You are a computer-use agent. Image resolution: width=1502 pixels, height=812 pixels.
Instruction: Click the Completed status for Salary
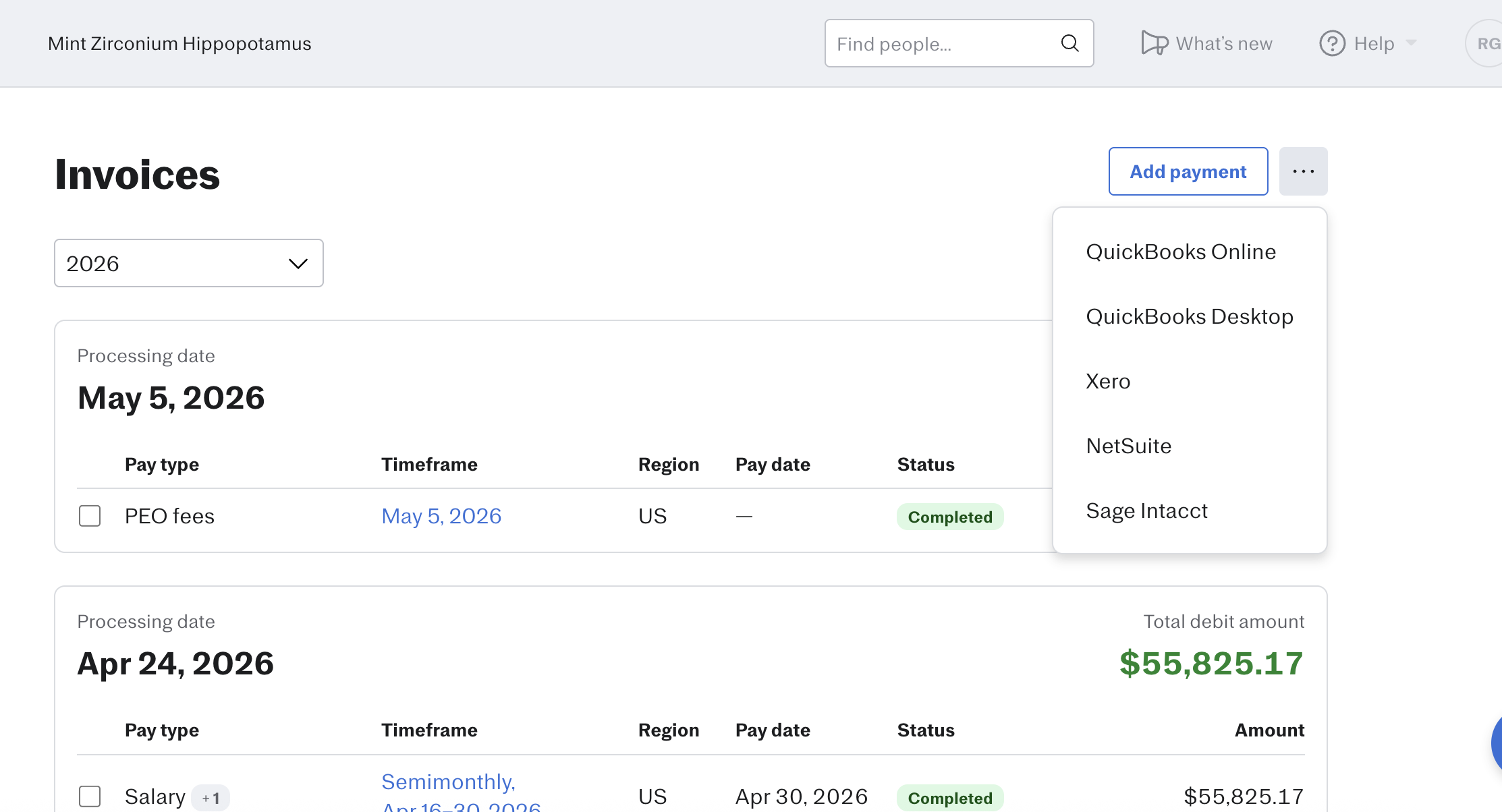tap(949, 798)
